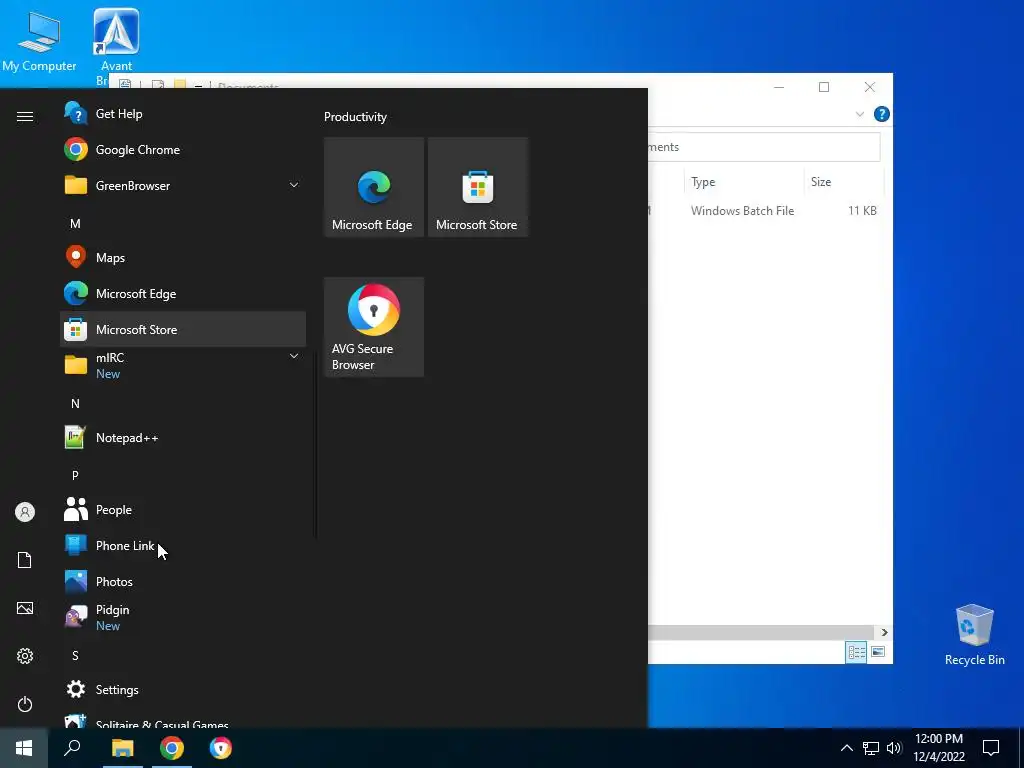Open the AVG Secure Browser tile

click(374, 327)
